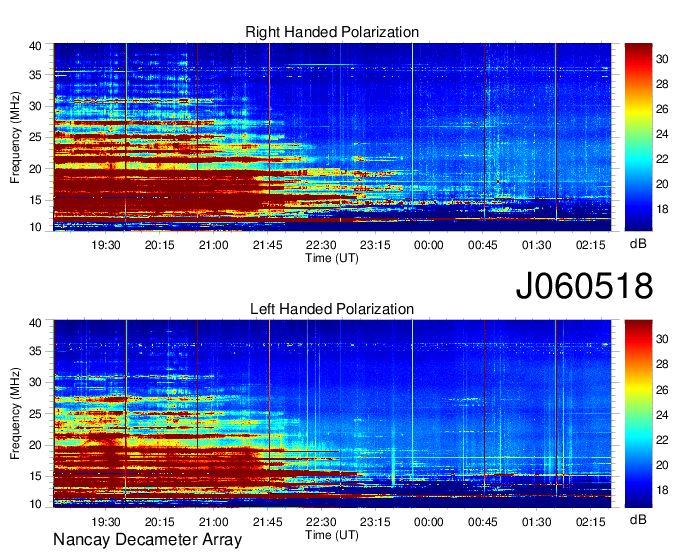Click the top plot's "Time (UT)" axis label
The image size is (680, 552).
332,258
